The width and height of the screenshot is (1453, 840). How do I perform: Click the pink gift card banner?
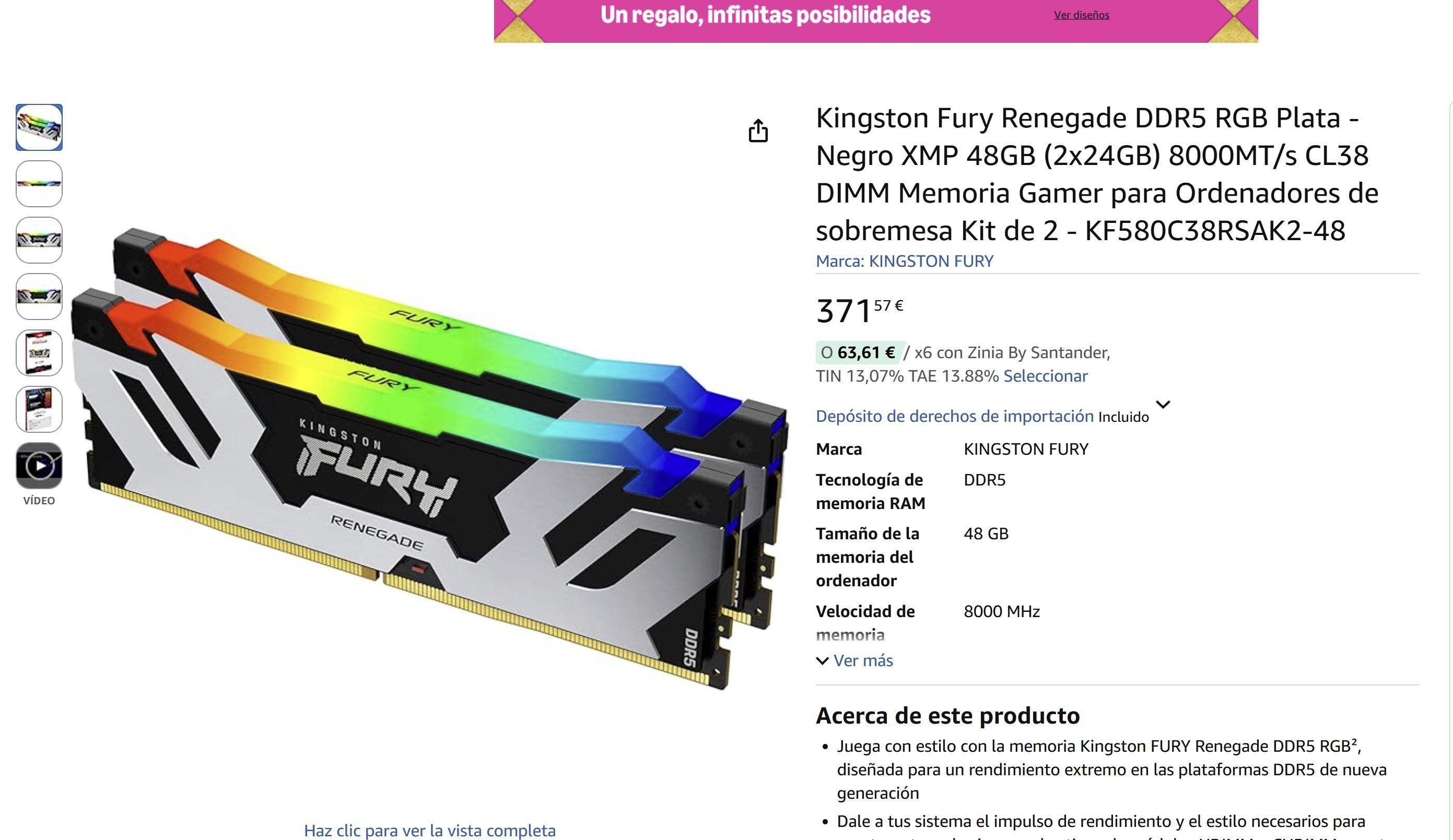(x=875, y=21)
